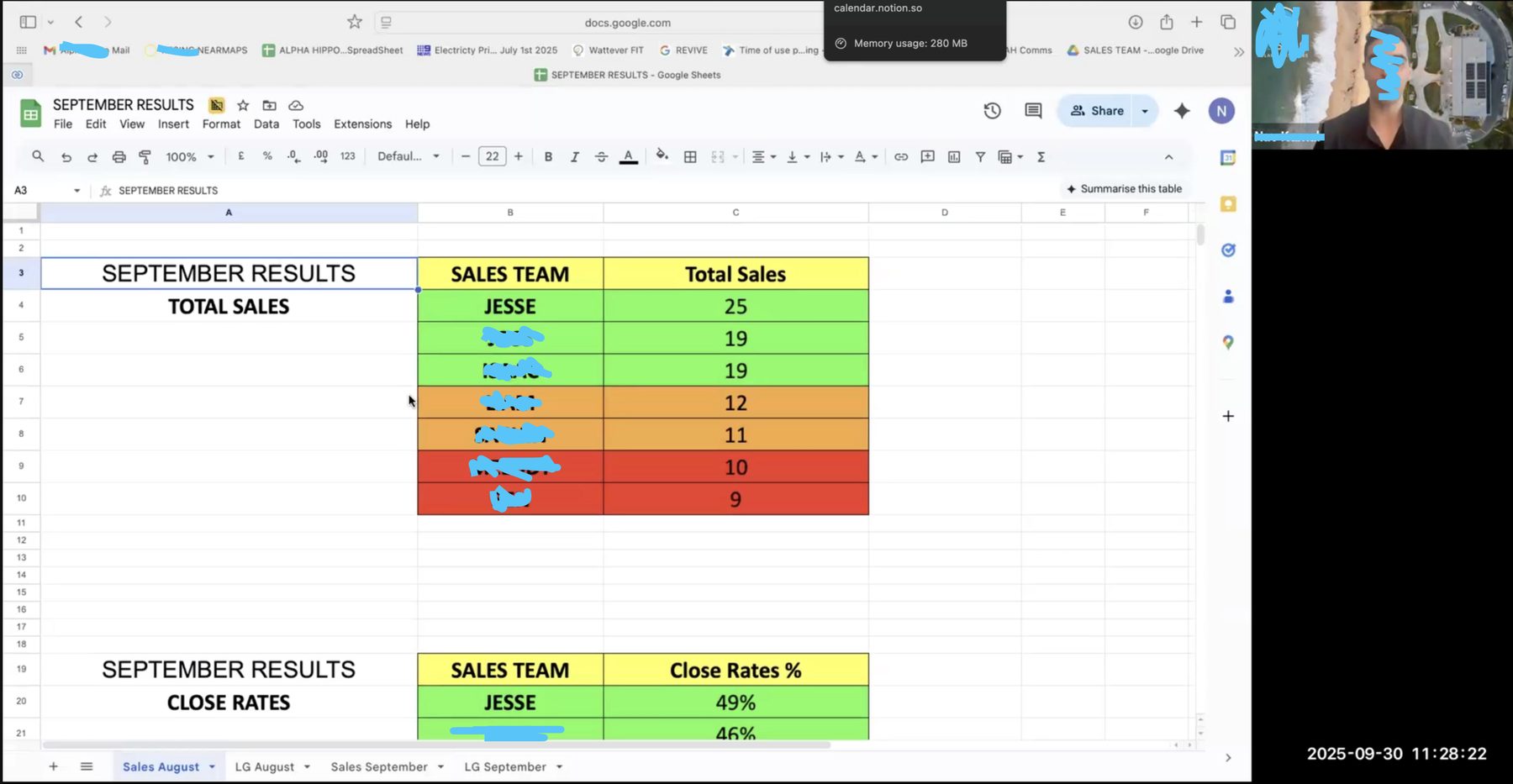Click the font size field showing 22
The width and height of the screenshot is (1513, 784).
point(493,156)
